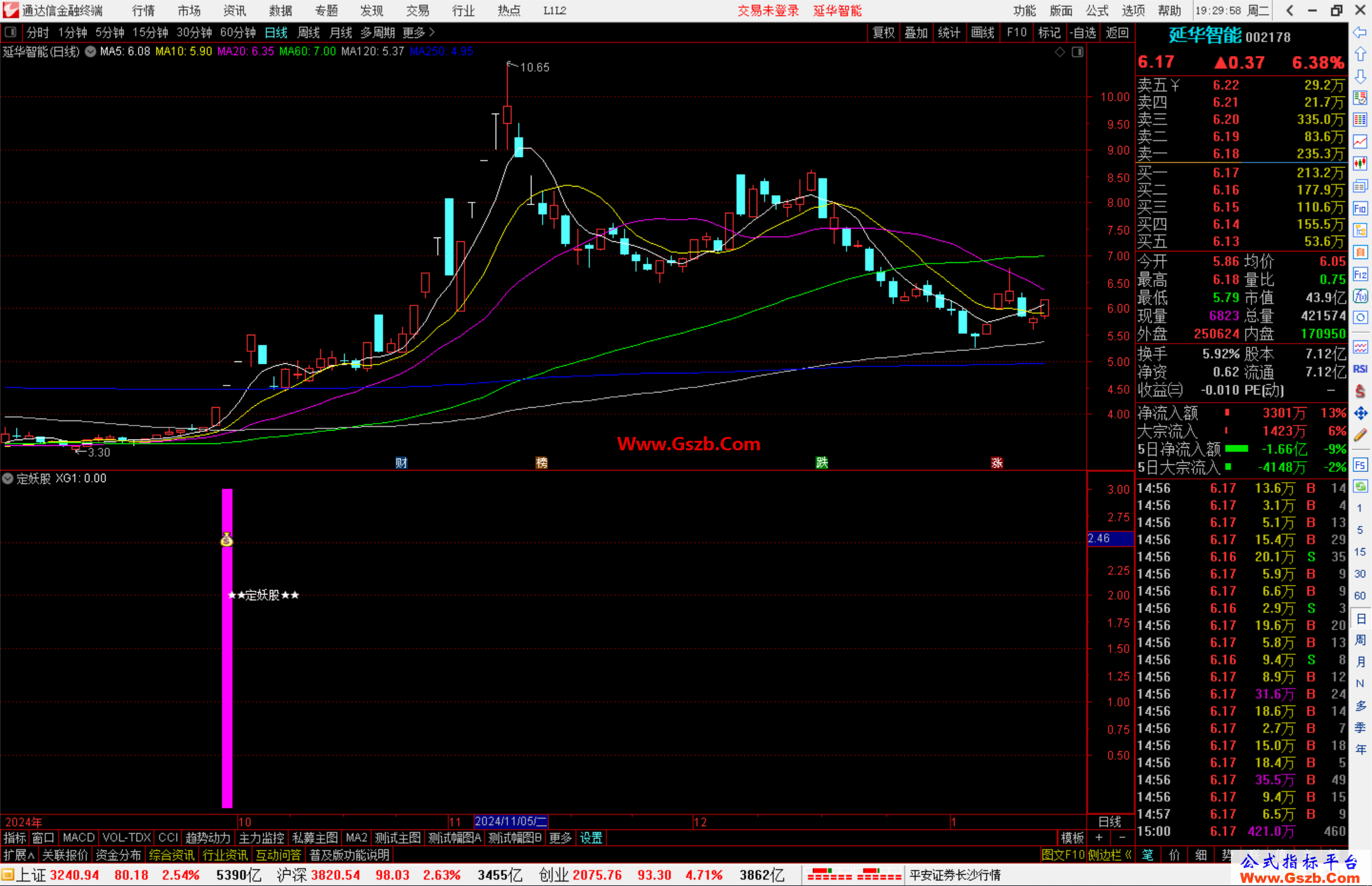The width and height of the screenshot is (1372, 886).
Task: Click the red S icon in sidebar
Action: (x=1360, y=391)
